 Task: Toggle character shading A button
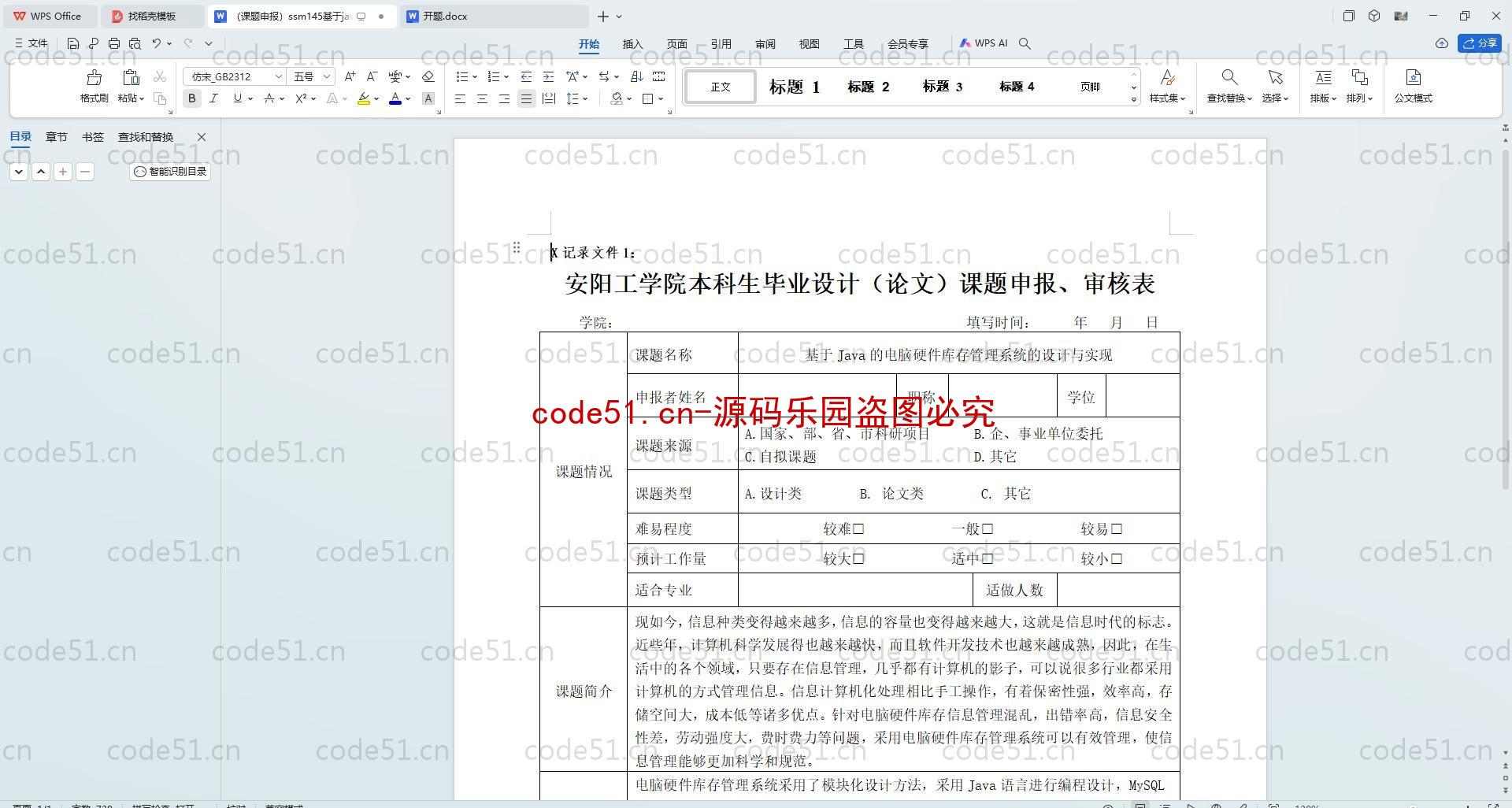[x=428, y=98]
